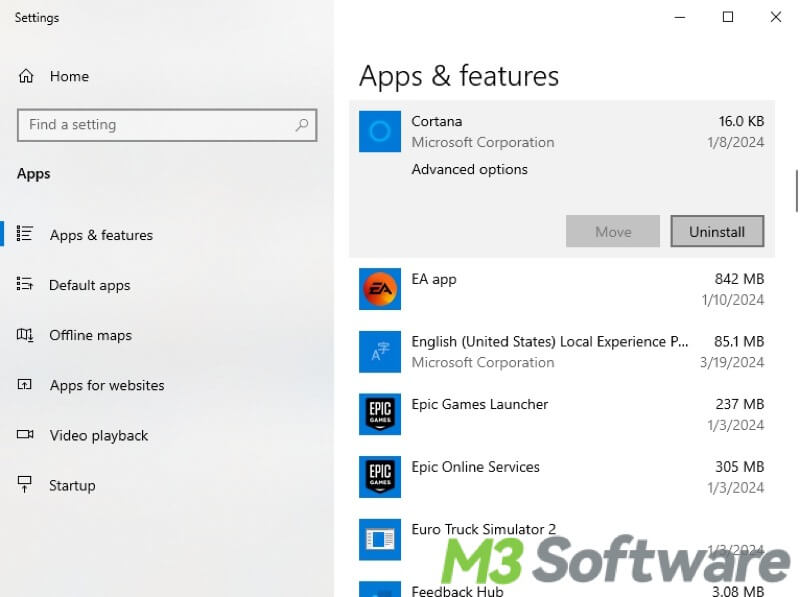The width and height of the screenshot is (800, 597).
Task: Click the Apps & features page heading
Action: click(459, 77)
